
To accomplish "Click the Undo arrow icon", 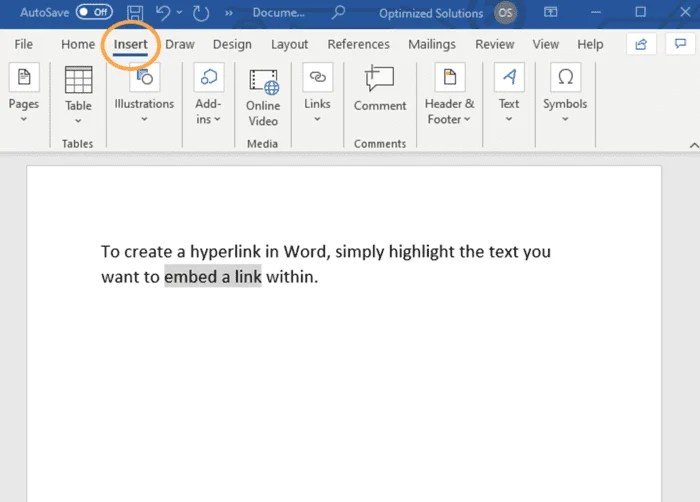I will pos(163,13).
